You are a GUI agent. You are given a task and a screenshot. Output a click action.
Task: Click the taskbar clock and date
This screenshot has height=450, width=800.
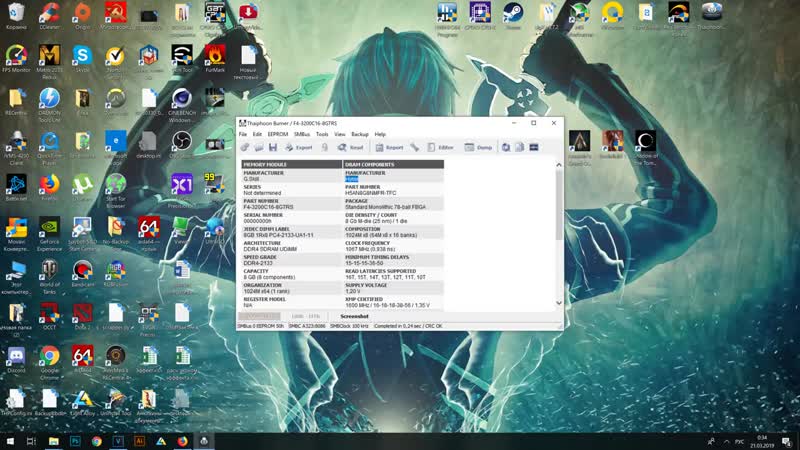click(762, 441)
